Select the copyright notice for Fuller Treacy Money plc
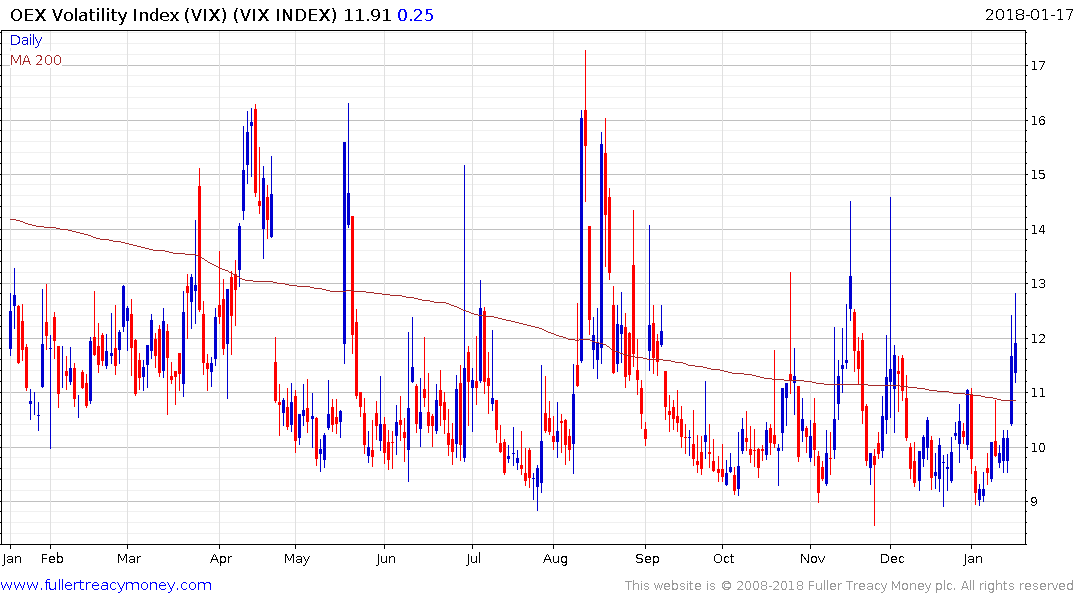Screen dimensions: 1075x600 click(849, 586)
